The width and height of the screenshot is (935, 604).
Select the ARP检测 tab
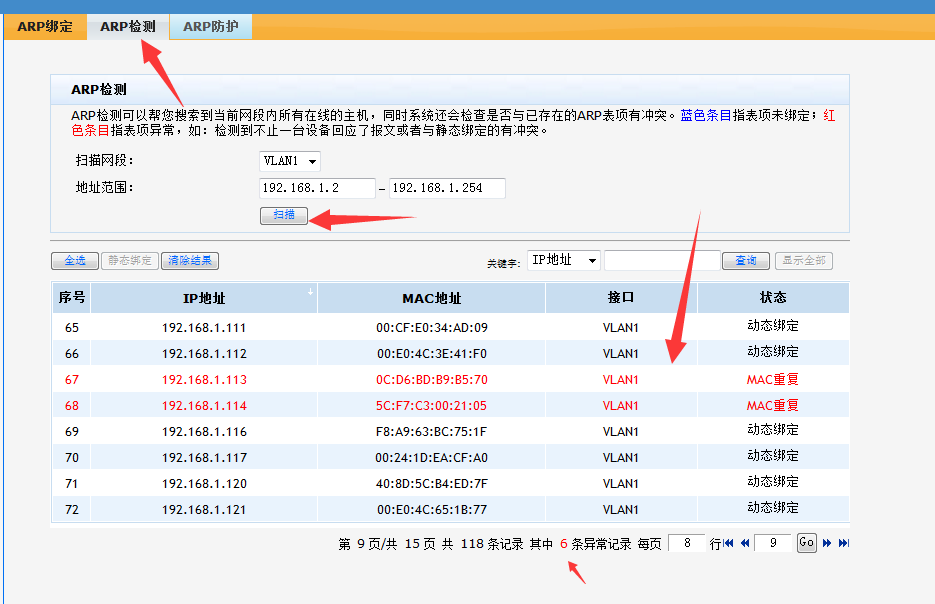pyautogui.click(x=127, y=27)
